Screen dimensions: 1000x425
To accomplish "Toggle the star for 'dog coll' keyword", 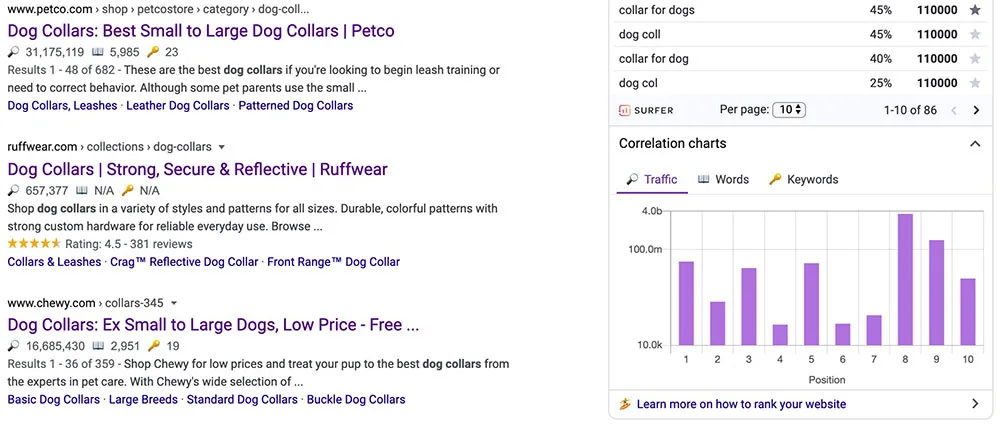I will [974, 34].
